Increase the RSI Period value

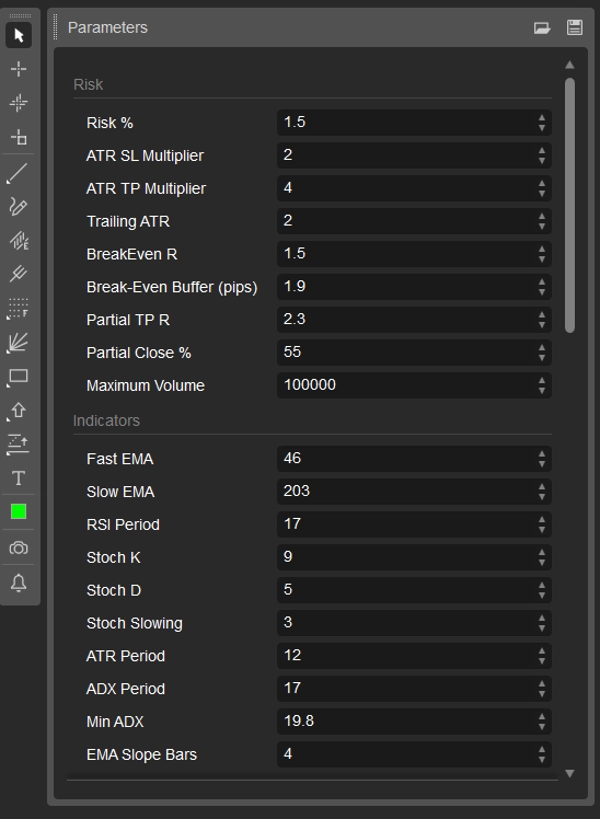(542, 520)
